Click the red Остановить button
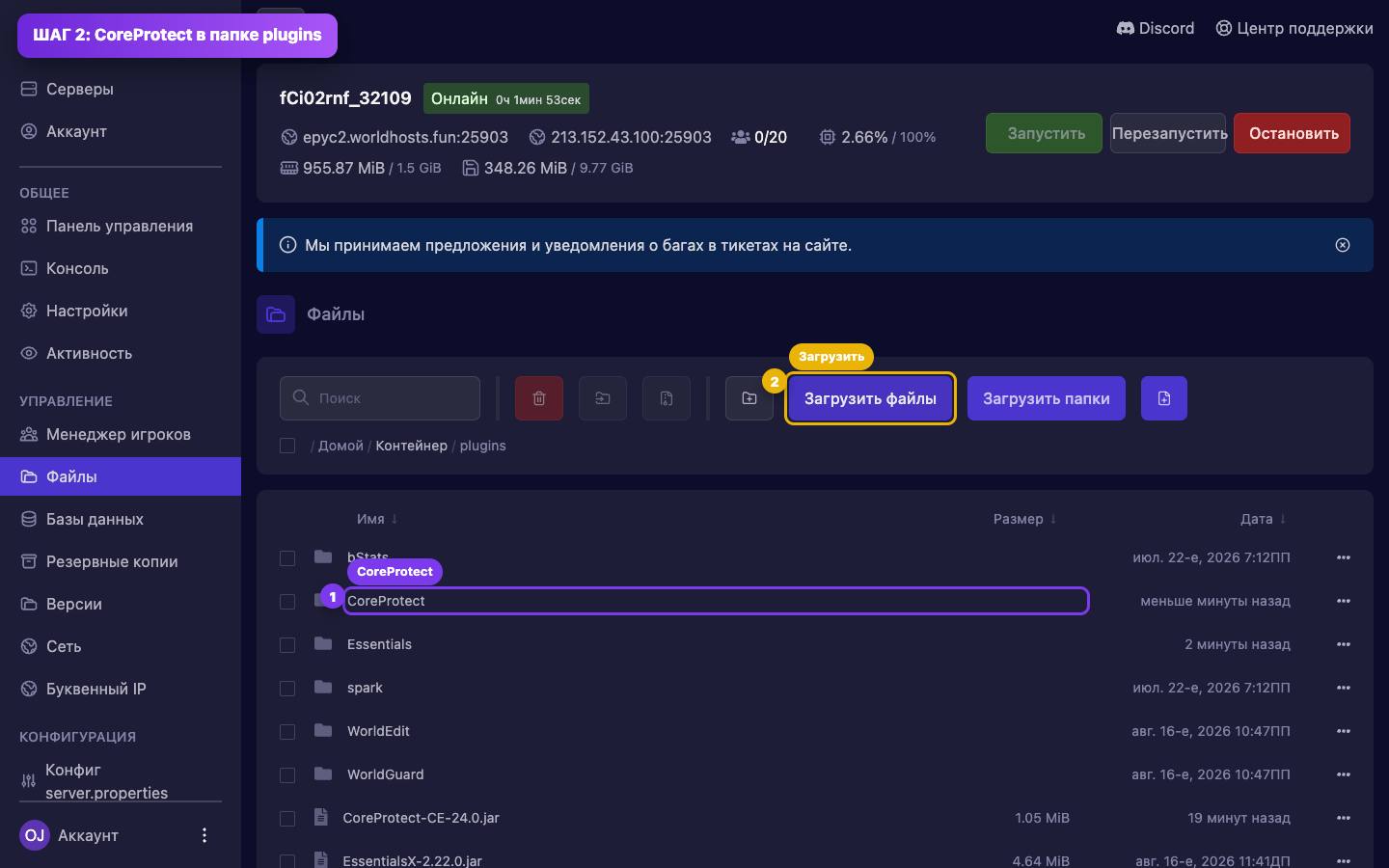The height and width of the screenshot is (868, 1389). [x=1293, y=133]
